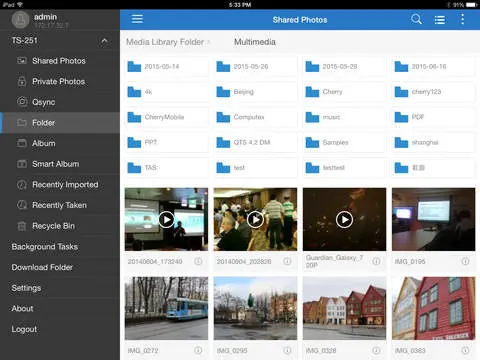Image resolution: width=480 pixels, height=360 pixels.
Task: Play the Guardian_Galaxy video
Action: [344, 219]
